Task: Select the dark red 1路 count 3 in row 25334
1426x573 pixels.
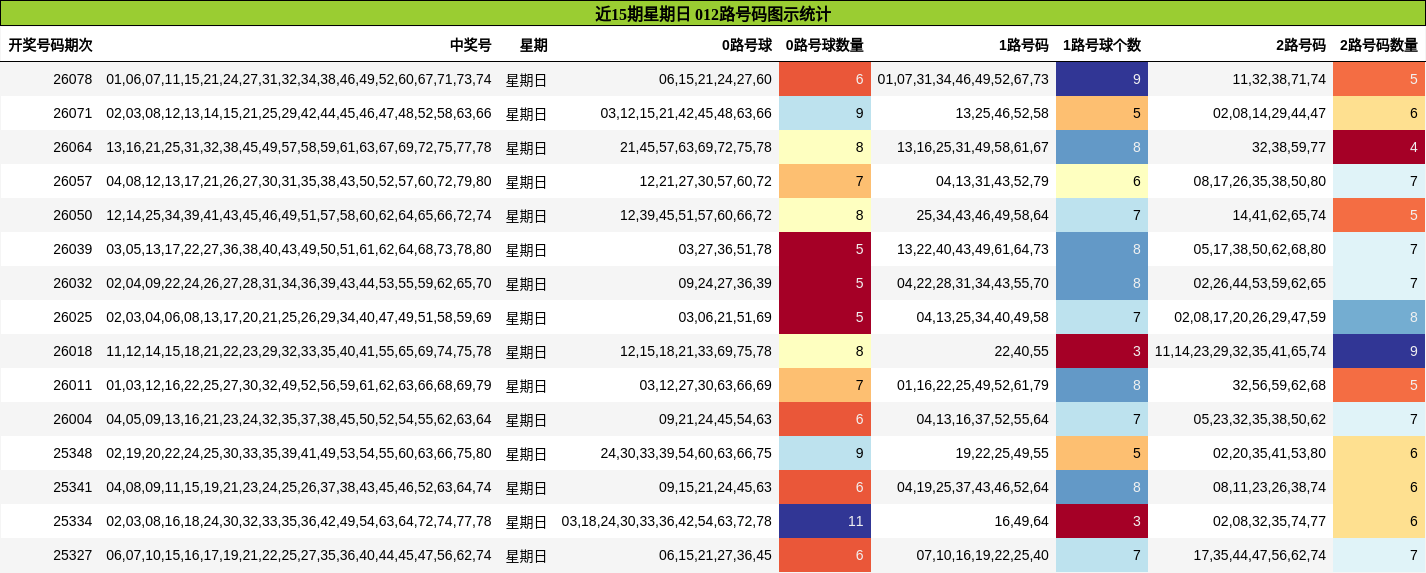Action: (x=1102, y=521)
